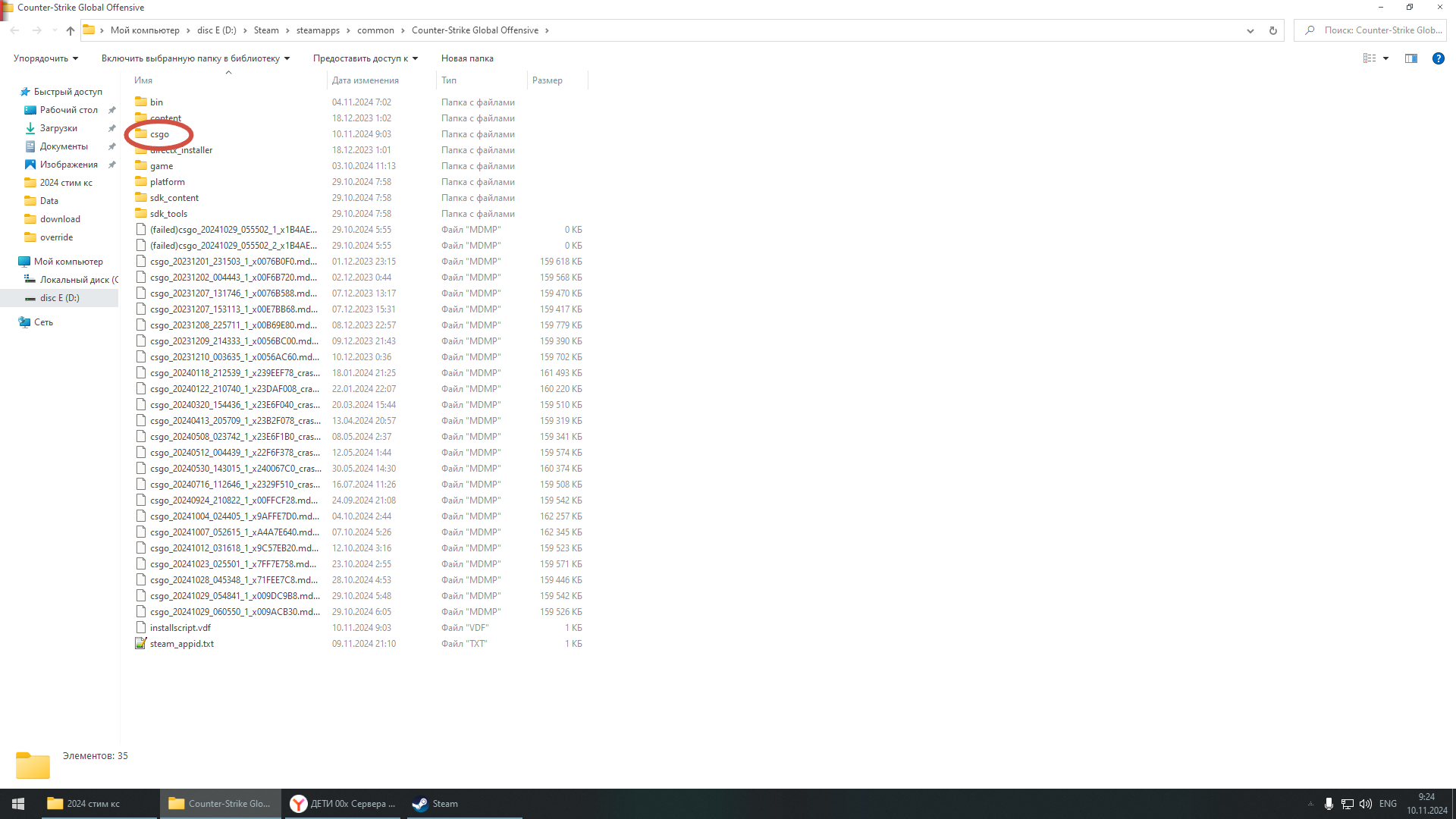This screenshot has width=1456, height=819.
Task: Click steamapps in breadcrumb path
Action: pos(318,30)
